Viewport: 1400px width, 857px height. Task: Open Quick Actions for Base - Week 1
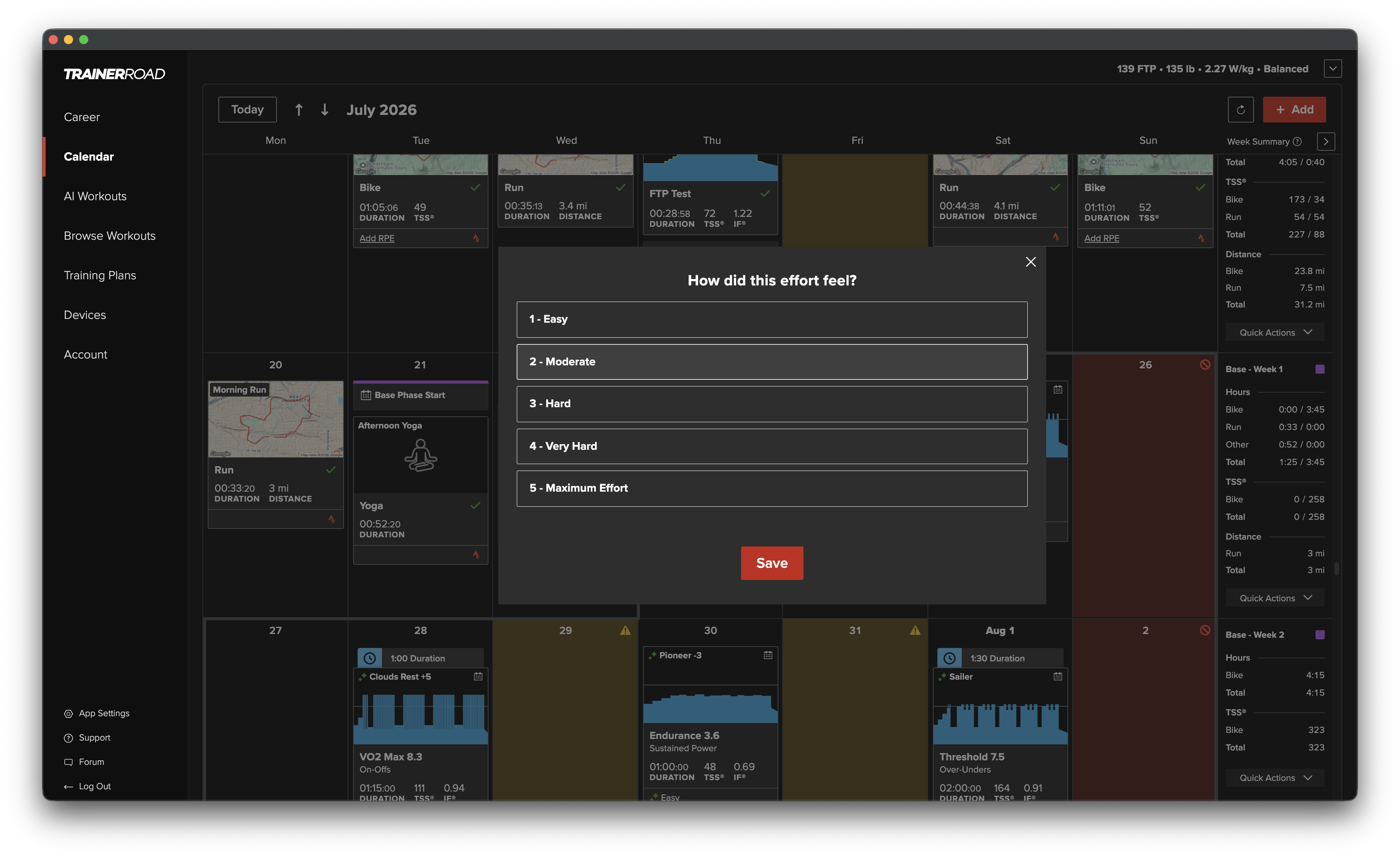tap(1274, 598)
